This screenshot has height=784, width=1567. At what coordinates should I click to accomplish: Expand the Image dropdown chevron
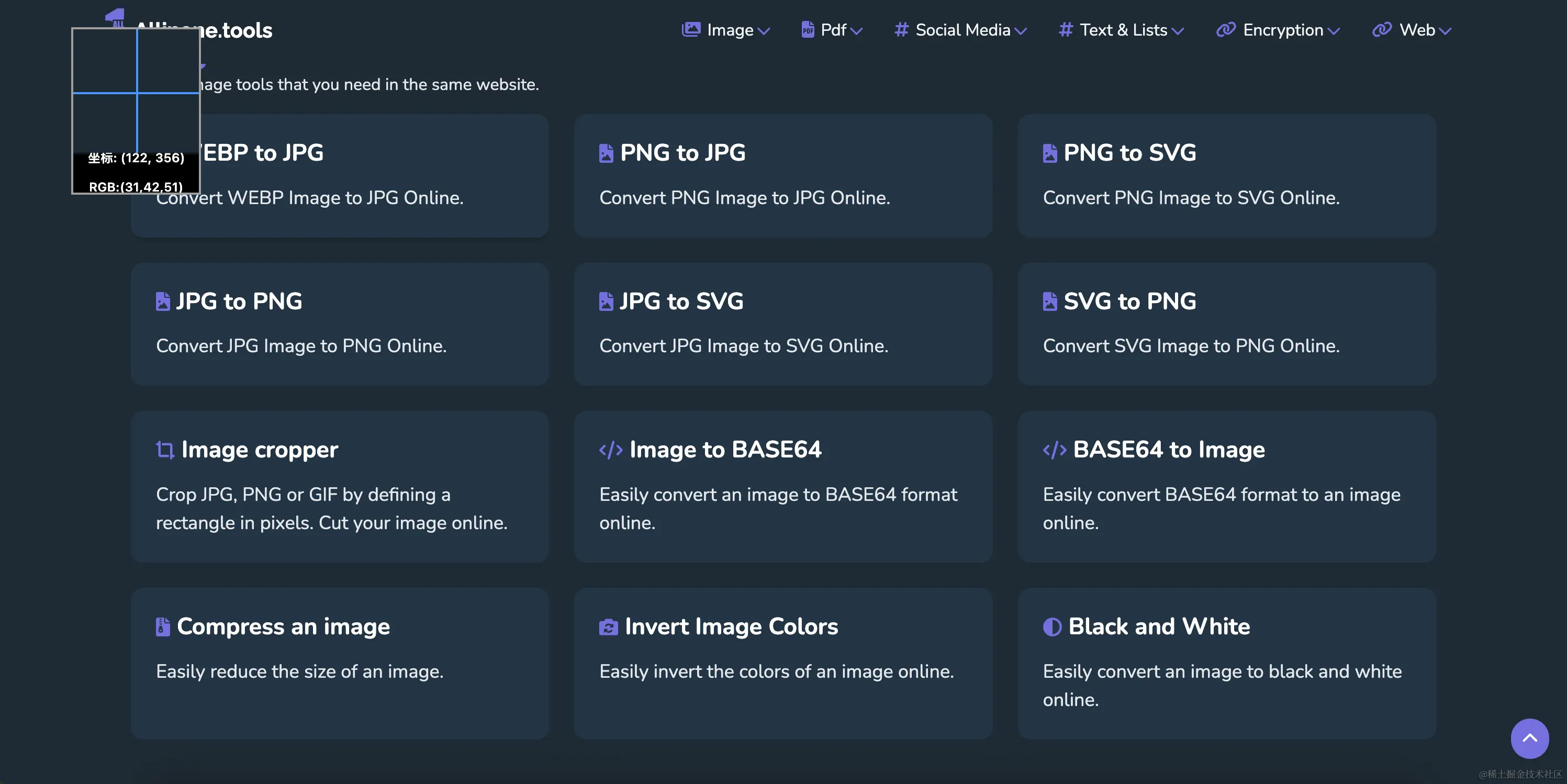[764, 31]
